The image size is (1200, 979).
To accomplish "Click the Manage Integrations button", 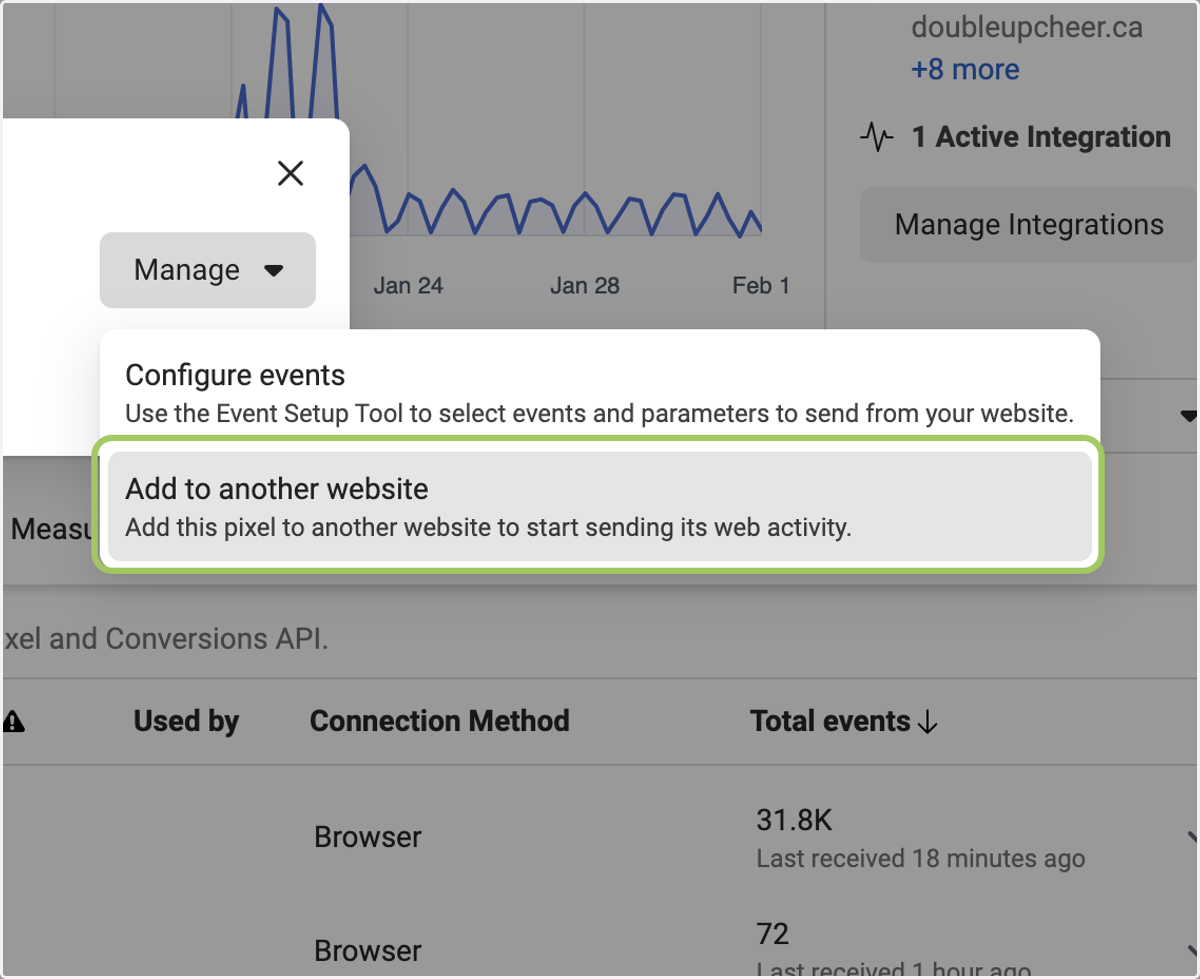I will 1029,225.
